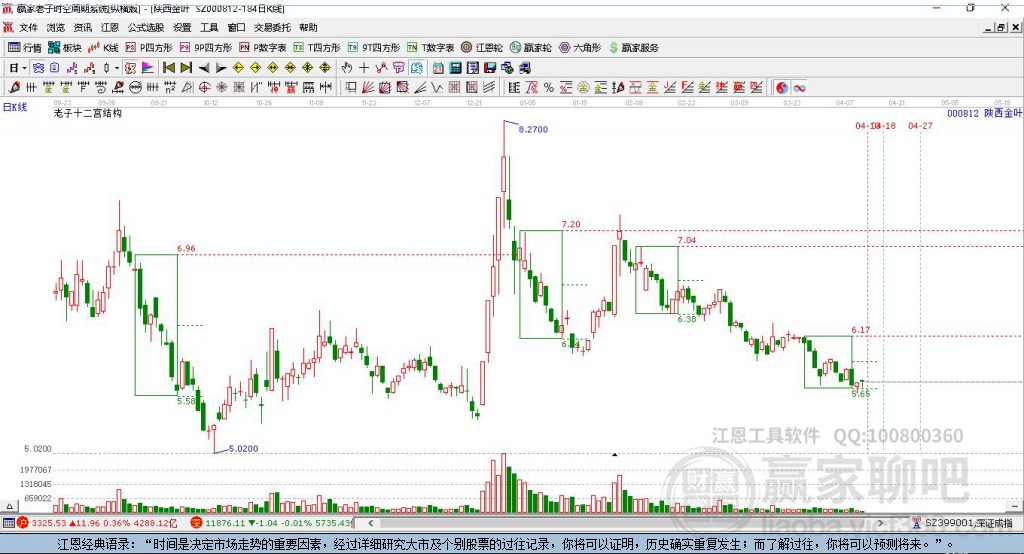
Task: Click the 6.17 price level label
Action: point(861,330)
